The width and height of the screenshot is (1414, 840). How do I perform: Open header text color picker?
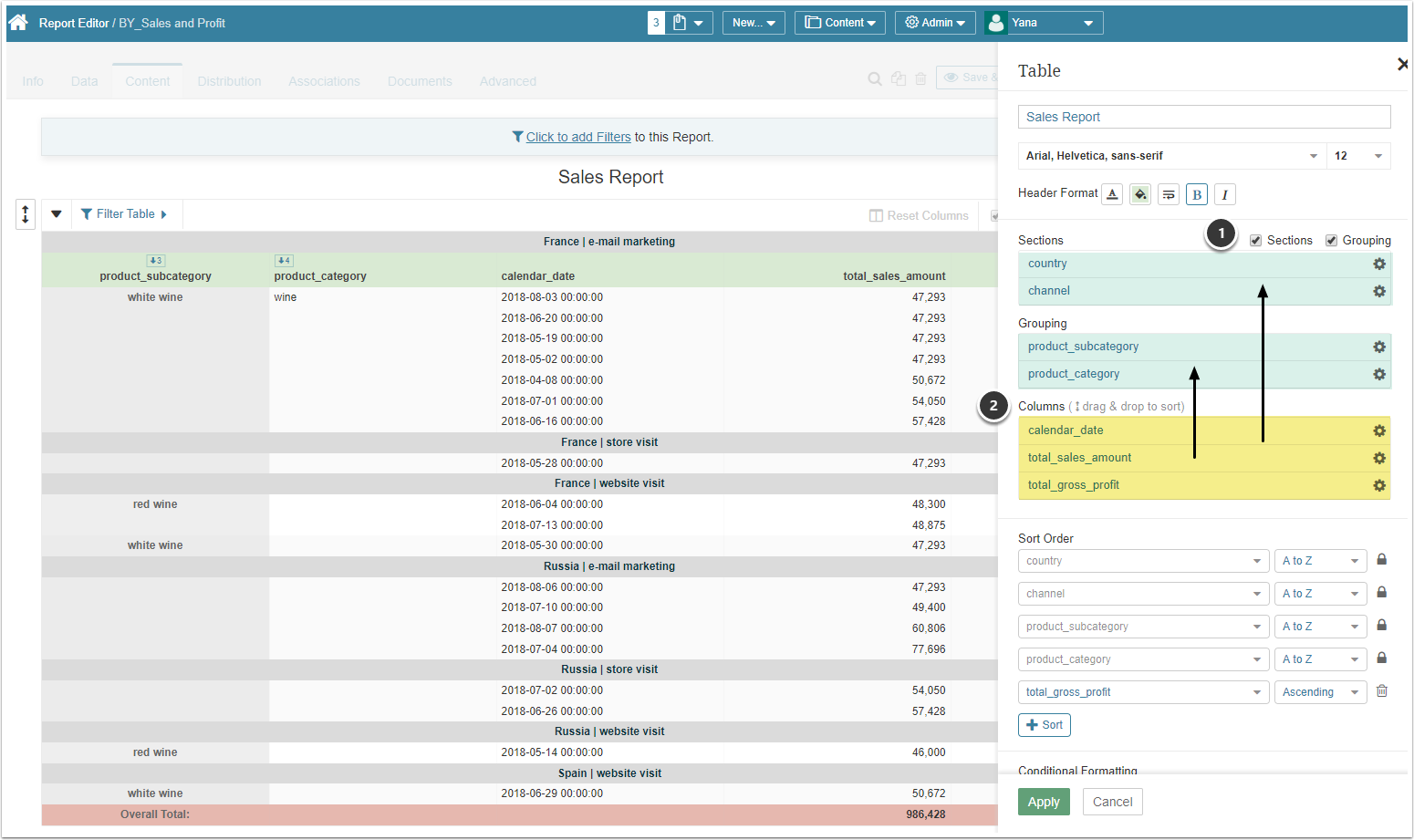click(x=1112, y=194)
